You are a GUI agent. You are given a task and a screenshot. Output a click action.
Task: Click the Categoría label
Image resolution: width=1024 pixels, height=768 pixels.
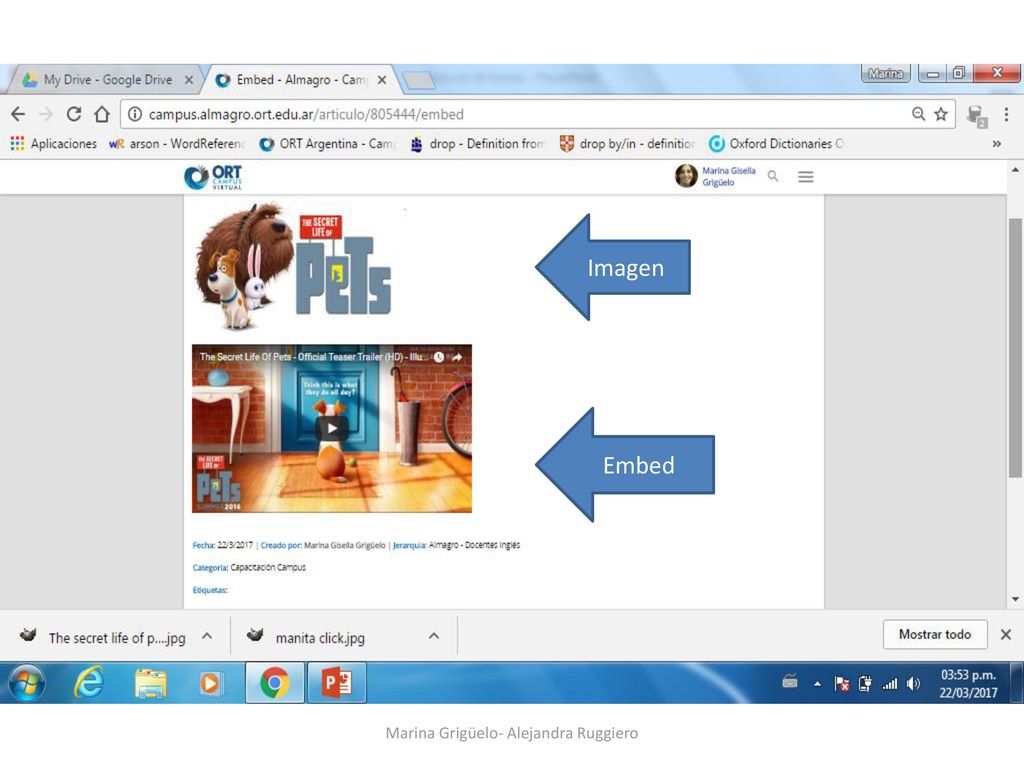tap(210, 568)
